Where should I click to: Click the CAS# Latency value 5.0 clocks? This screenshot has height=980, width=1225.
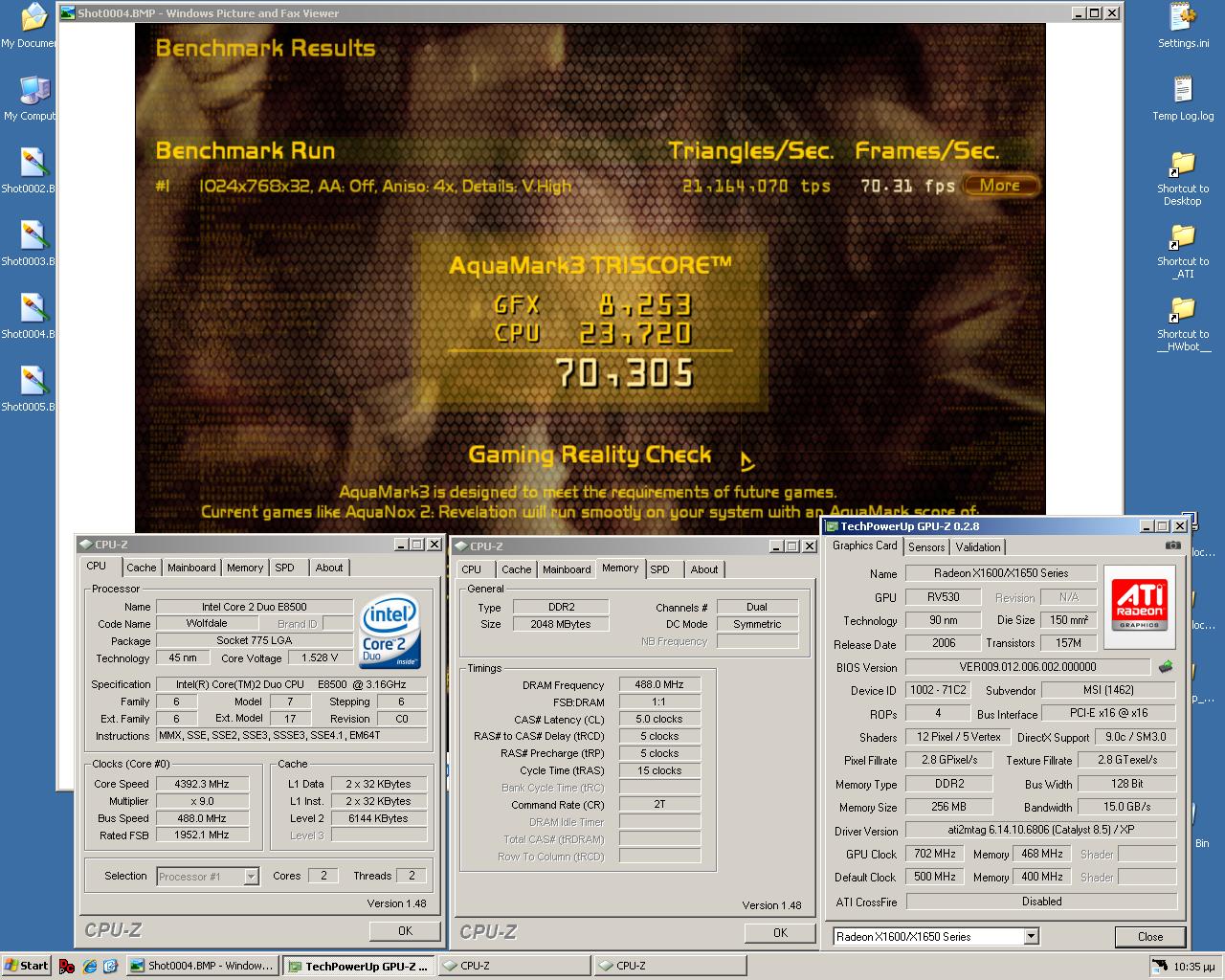[x=660, y=719]
